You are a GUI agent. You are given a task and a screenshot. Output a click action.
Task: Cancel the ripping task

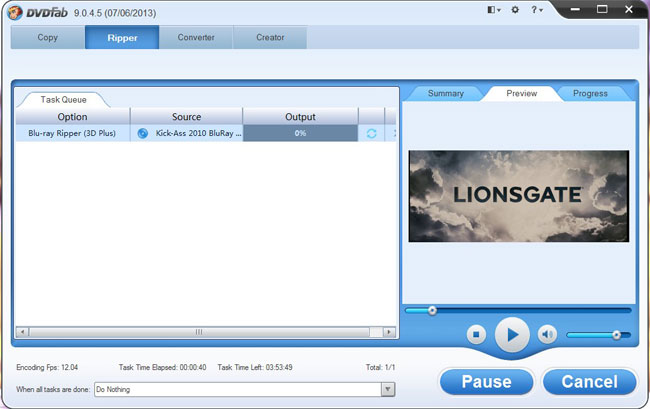click(x=589, y=382)
